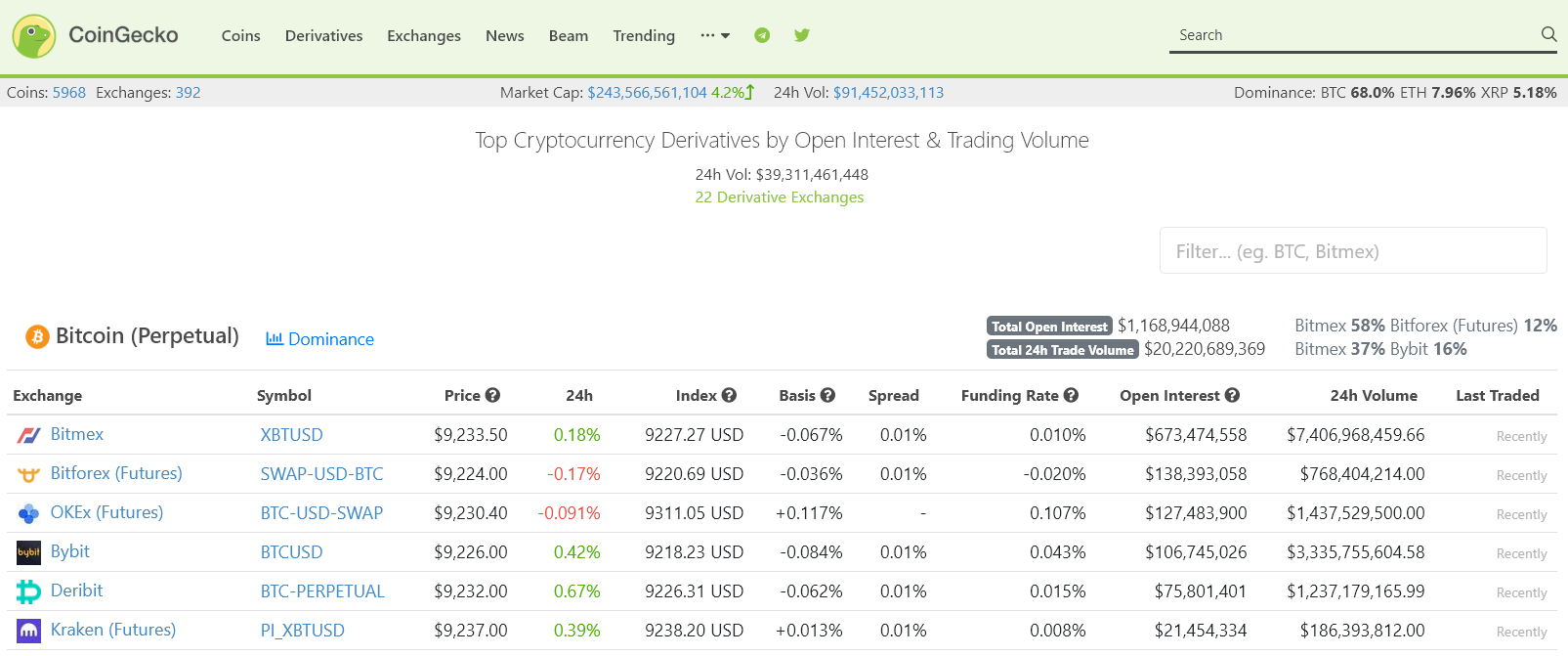Click the Kraken exchange logo icon
The width and height of the screenshot is (1568, 656).
coord(29,631)
